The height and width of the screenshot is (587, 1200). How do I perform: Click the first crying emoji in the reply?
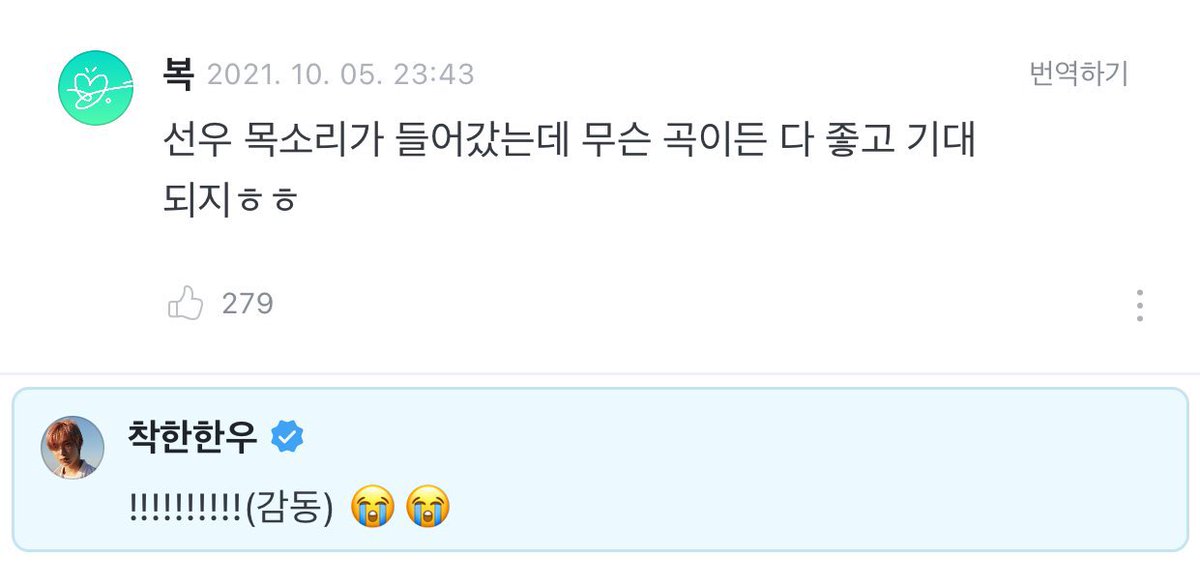coord(374,508)
